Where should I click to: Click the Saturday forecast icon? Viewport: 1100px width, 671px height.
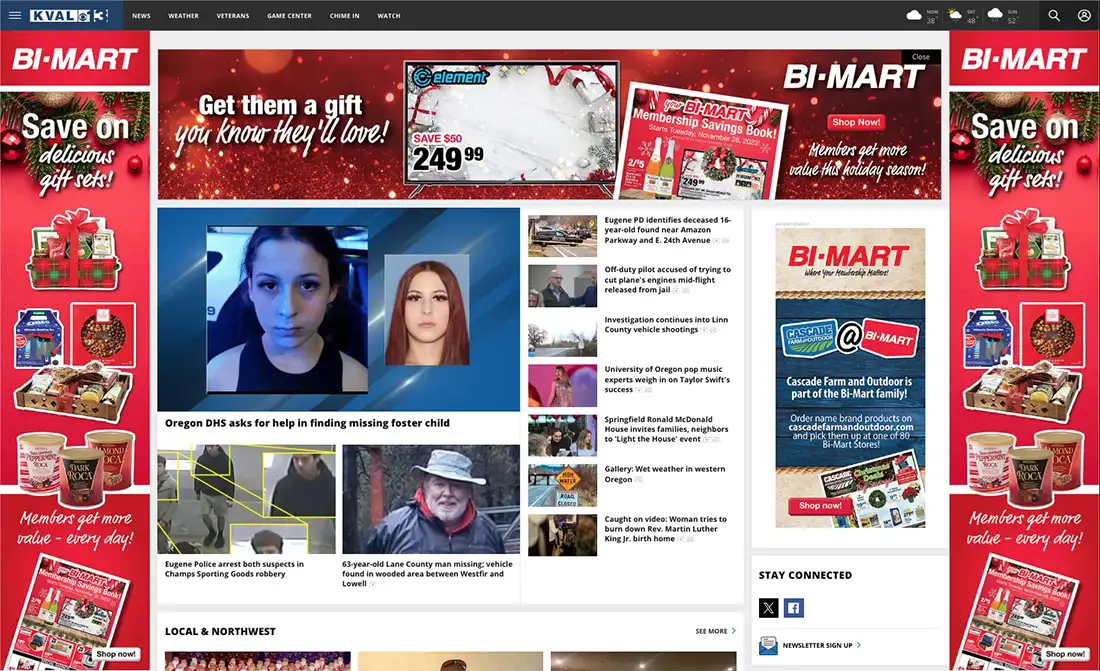pos(954,15)
